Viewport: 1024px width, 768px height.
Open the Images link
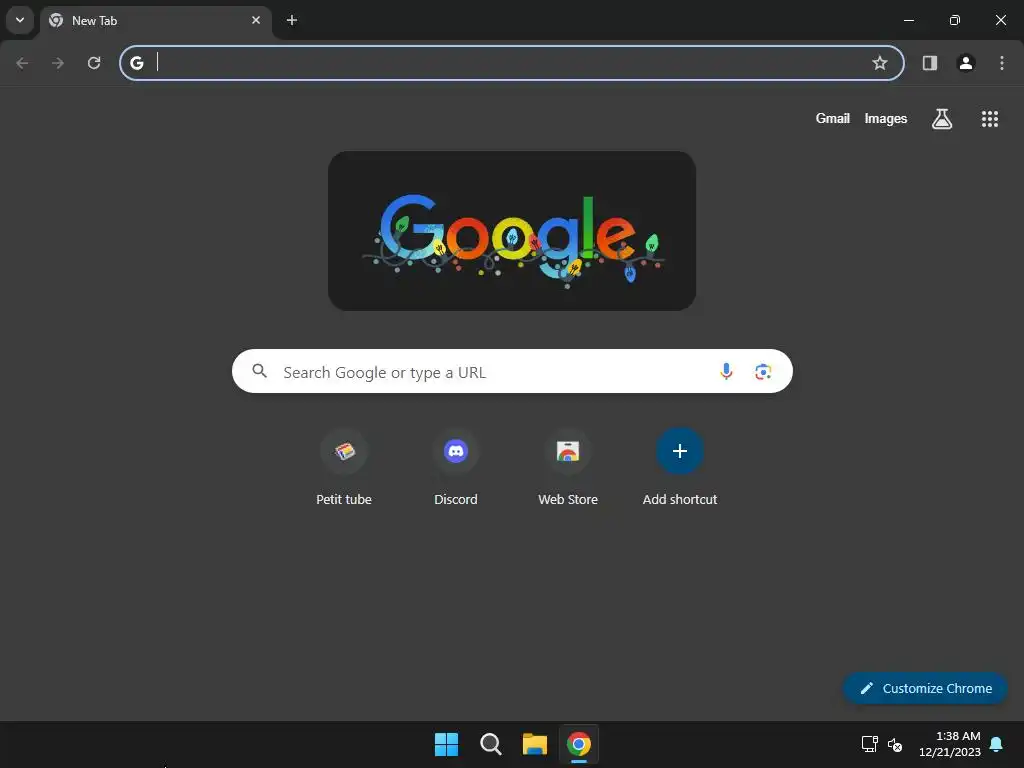coord(886,118)
